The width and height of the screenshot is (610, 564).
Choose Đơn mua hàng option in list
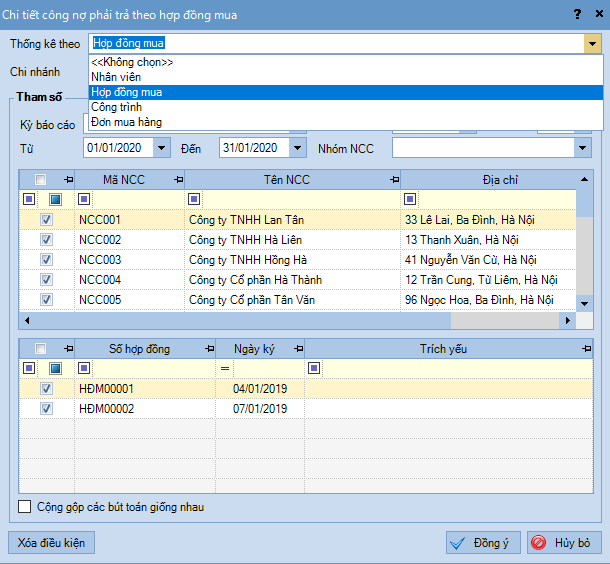126,122
